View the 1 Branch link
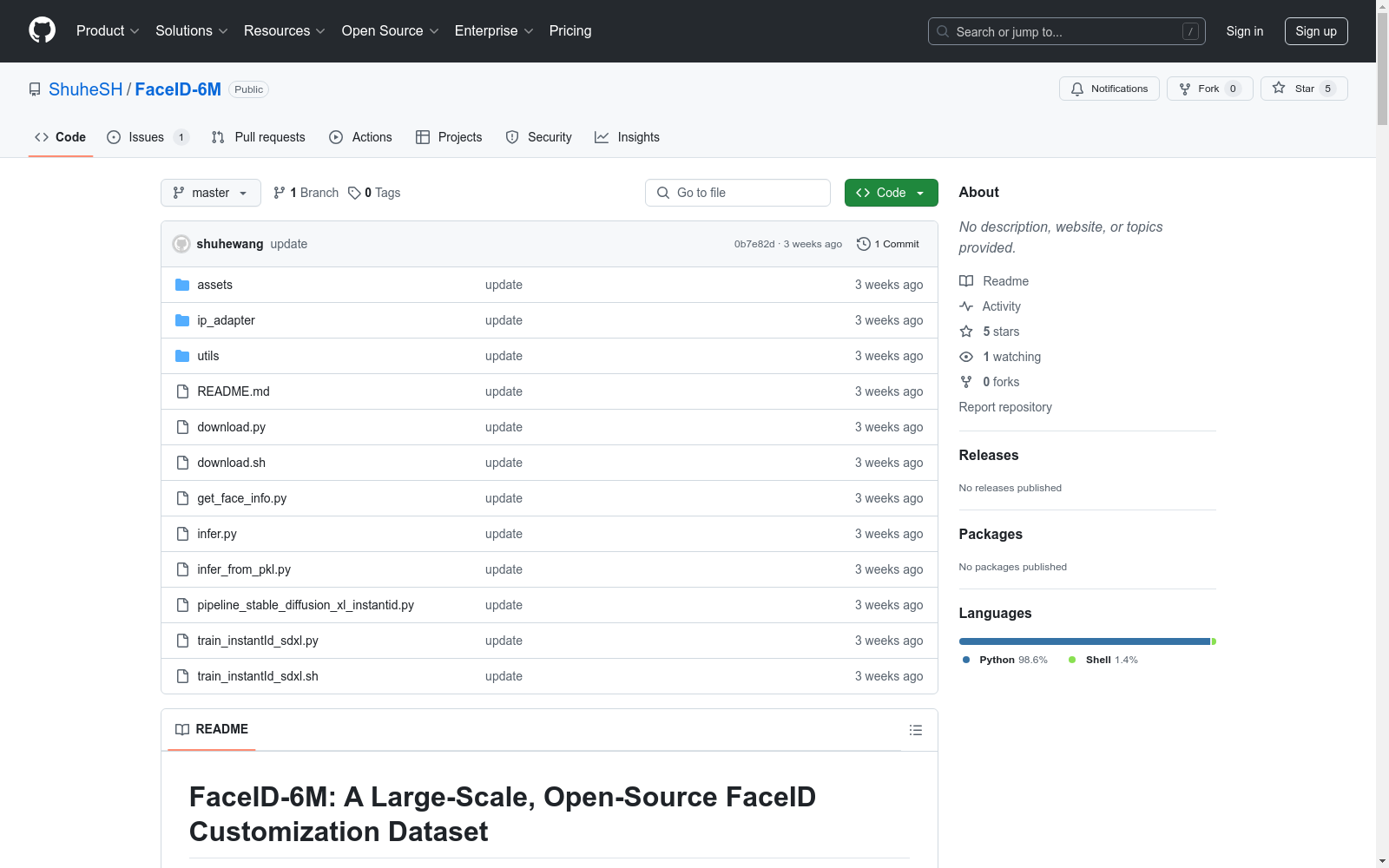 [x=306, y=193]
